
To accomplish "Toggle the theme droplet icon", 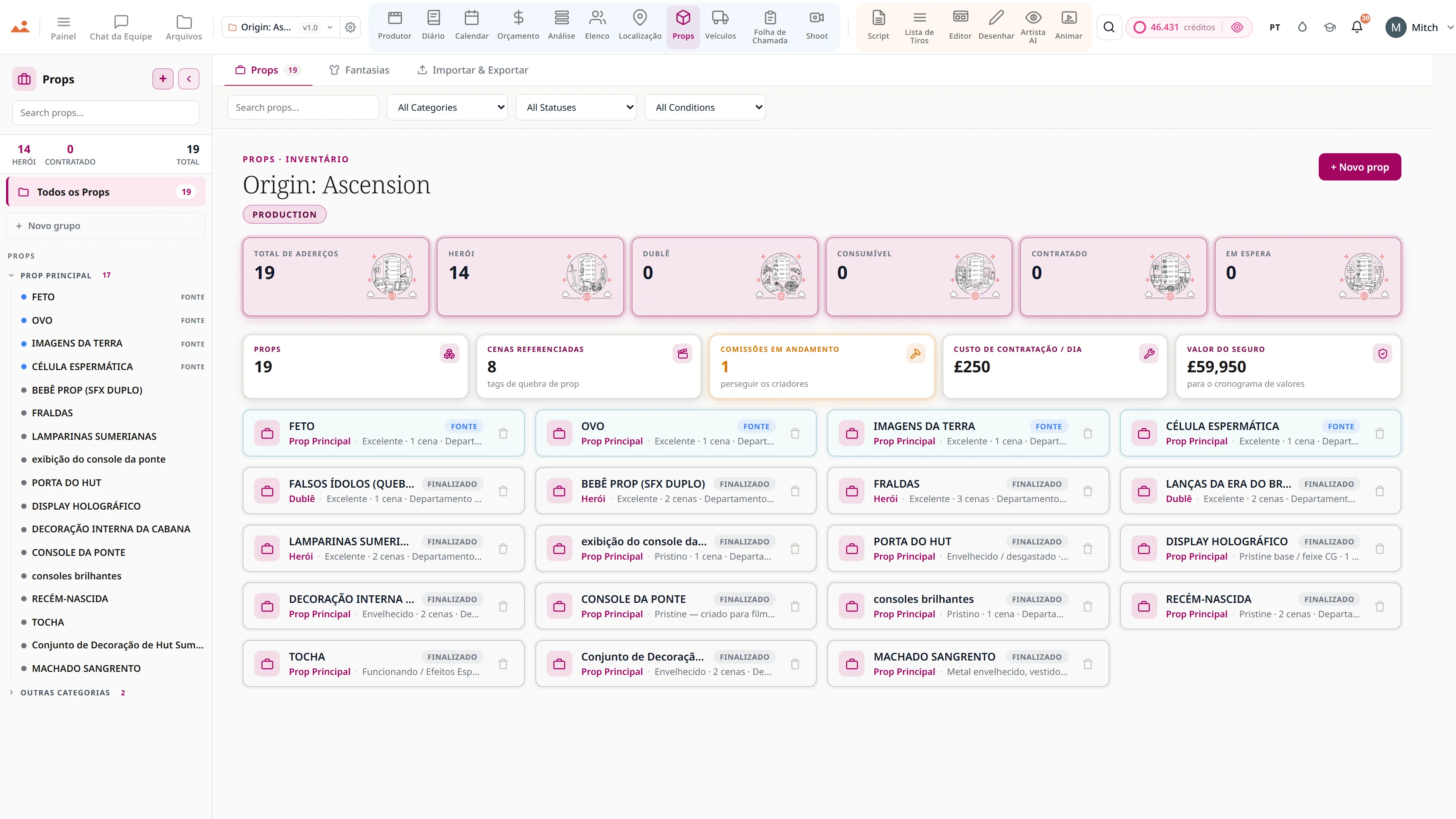I will 1302,27.
